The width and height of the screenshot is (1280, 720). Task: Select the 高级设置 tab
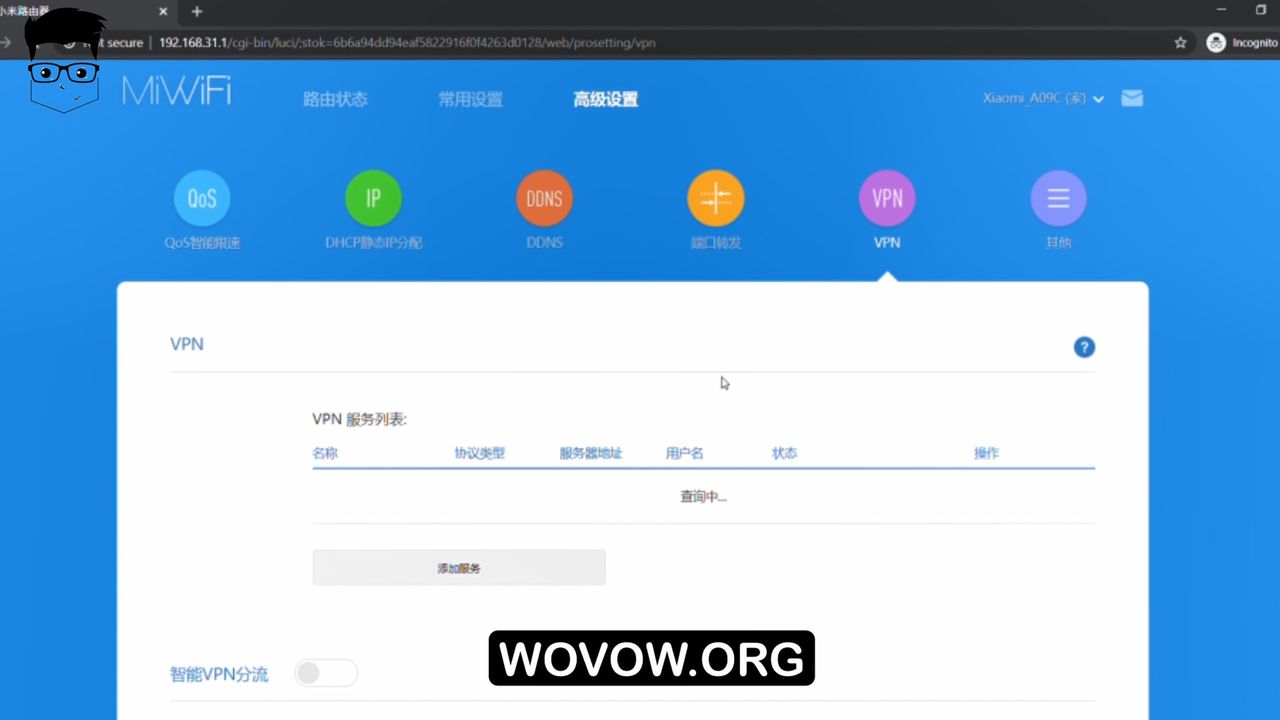605,99
